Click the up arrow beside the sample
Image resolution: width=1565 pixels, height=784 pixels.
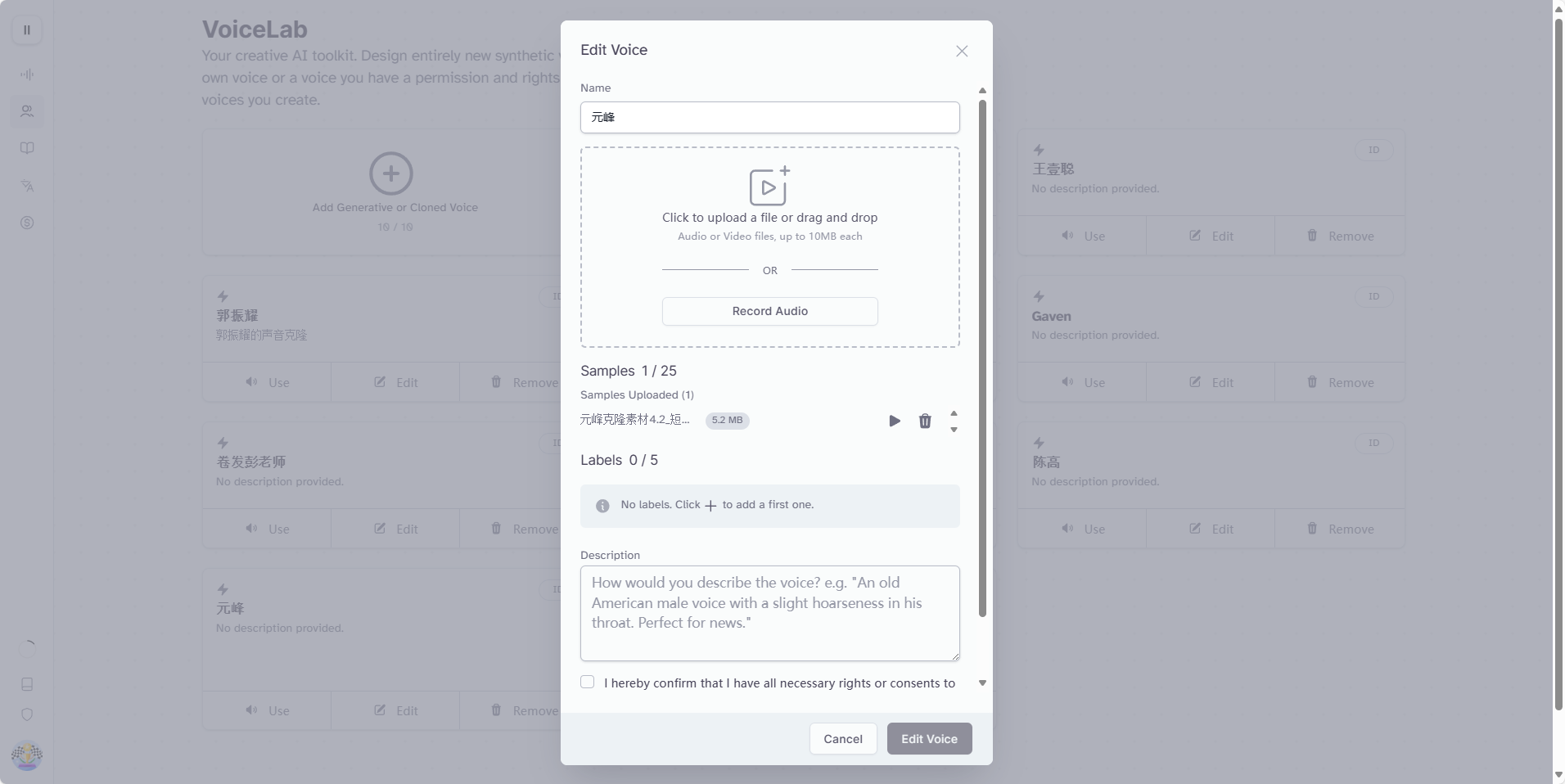954,413
